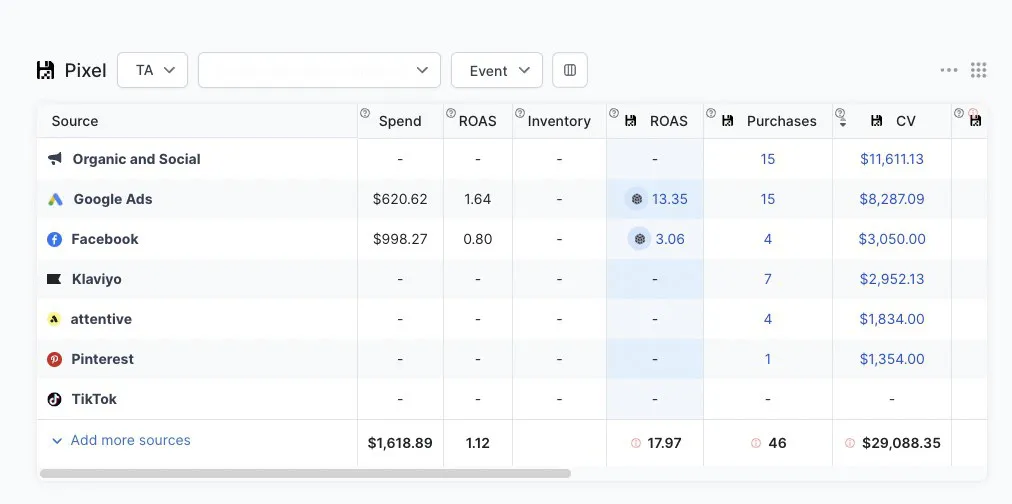Click the Pinterest logo icon
The image size is (1012, 504).
54,359
